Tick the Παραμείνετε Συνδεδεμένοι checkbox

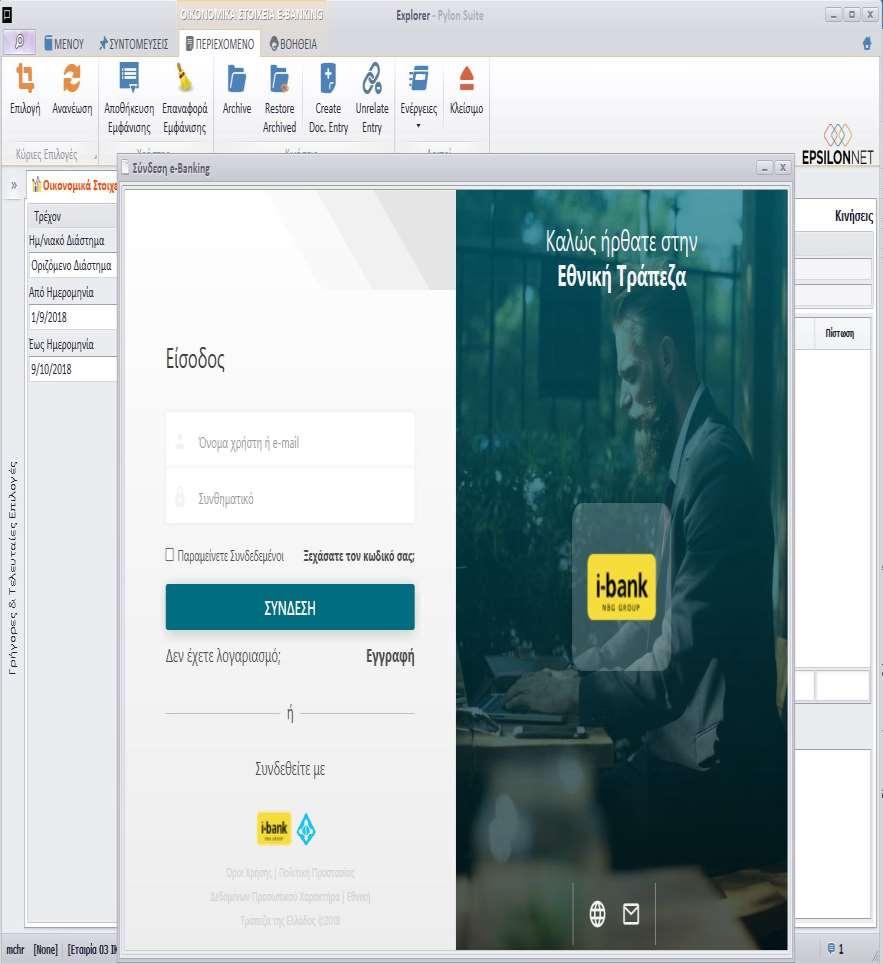[x=170, y=555]
